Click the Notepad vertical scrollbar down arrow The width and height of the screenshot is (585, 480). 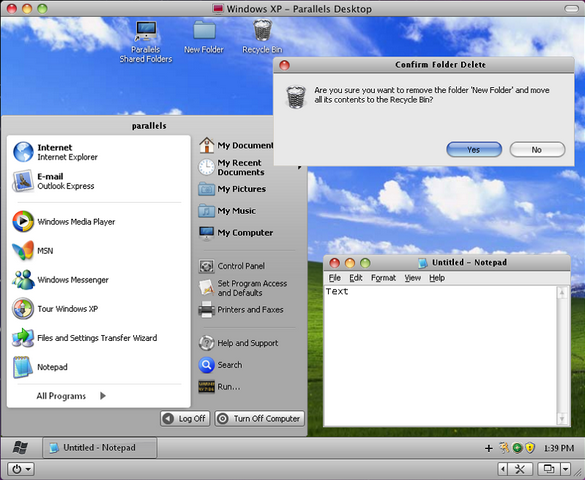[562, 419]
